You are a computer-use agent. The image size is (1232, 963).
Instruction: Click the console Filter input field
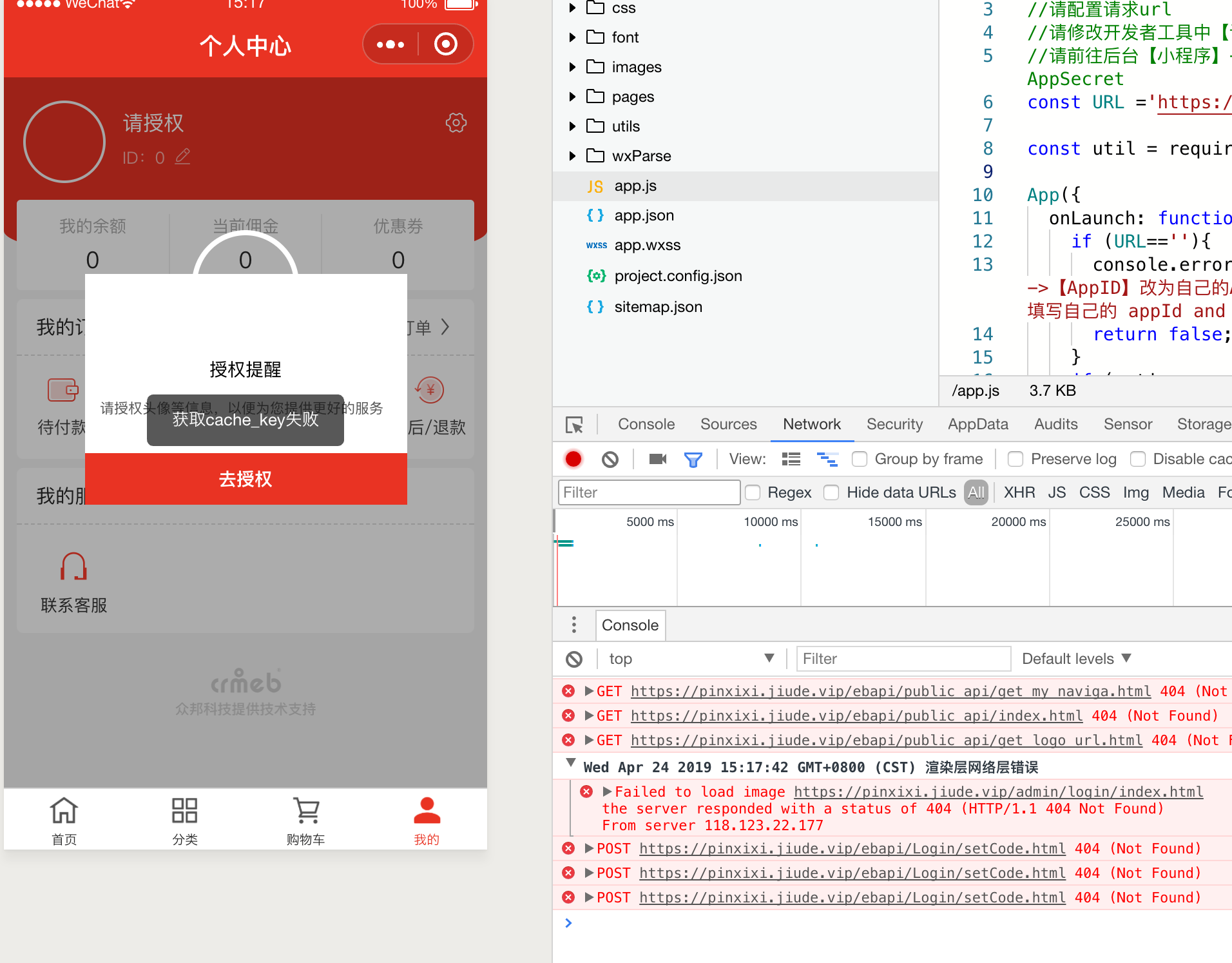click(x=903, y=659)
